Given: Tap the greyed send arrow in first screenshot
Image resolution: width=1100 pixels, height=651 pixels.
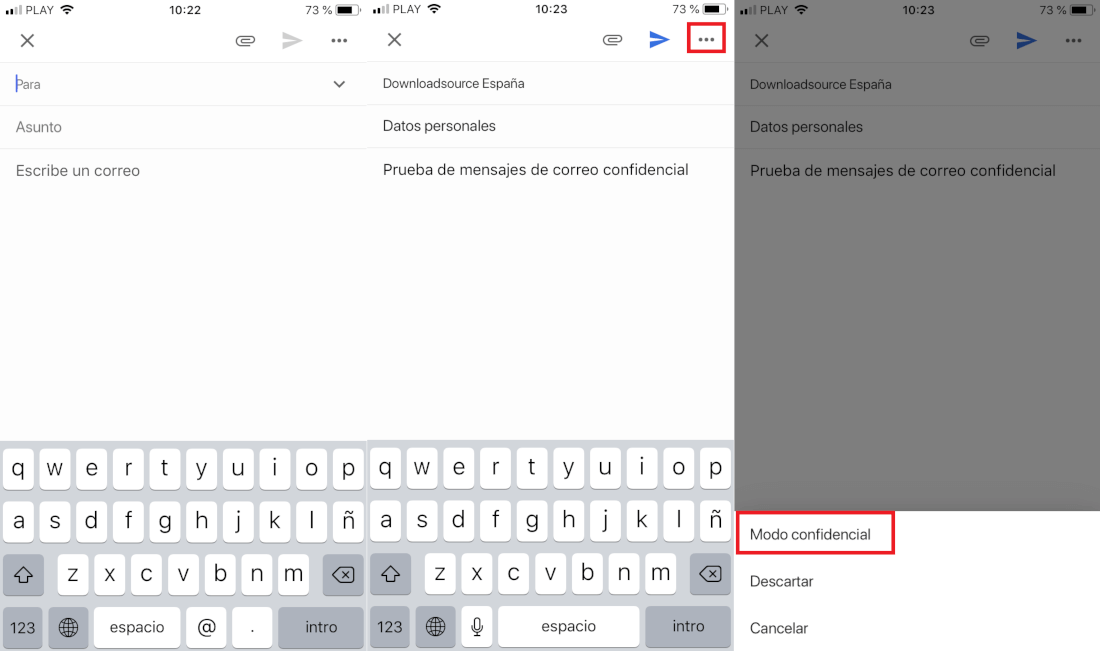Looking at the screenshot, I should (x=292, y=41).
